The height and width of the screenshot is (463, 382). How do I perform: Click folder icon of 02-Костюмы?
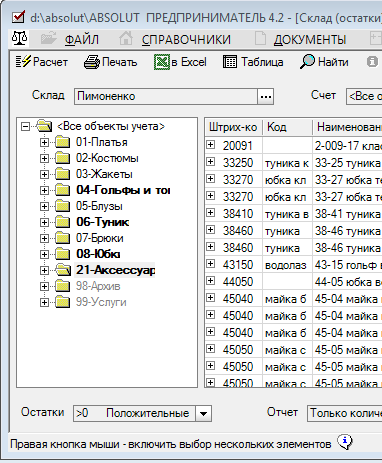tap(62, 158)
